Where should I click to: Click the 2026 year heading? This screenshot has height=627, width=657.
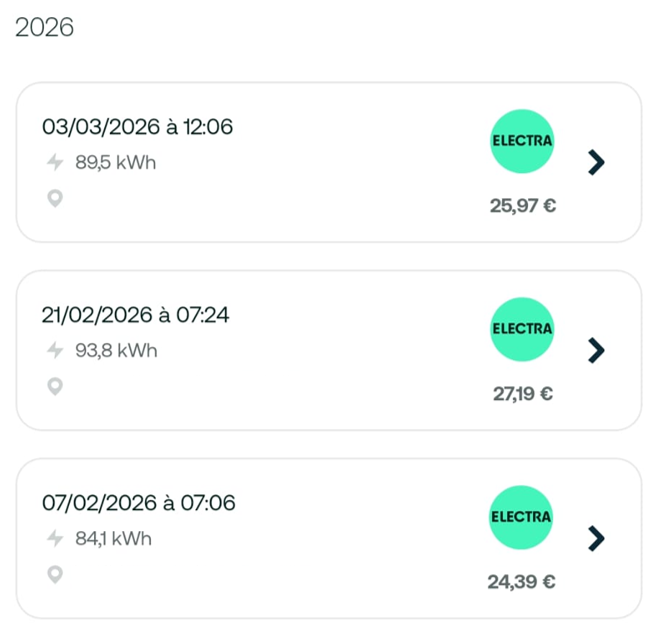coord(44,28)
